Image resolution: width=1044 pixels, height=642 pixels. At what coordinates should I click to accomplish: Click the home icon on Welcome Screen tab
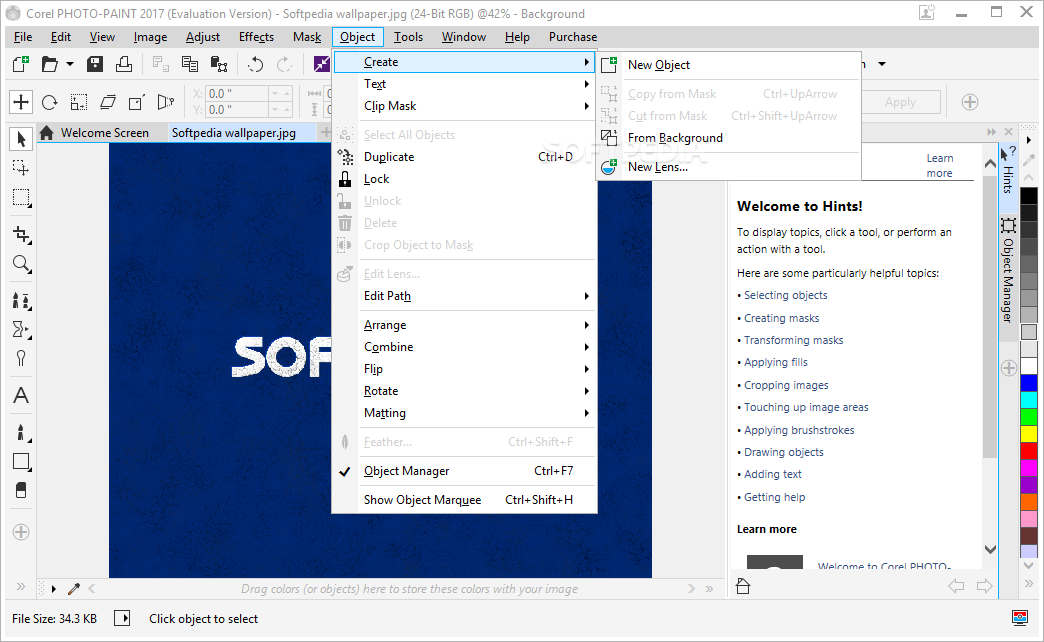pyautogui.click(x=46, y=133)
